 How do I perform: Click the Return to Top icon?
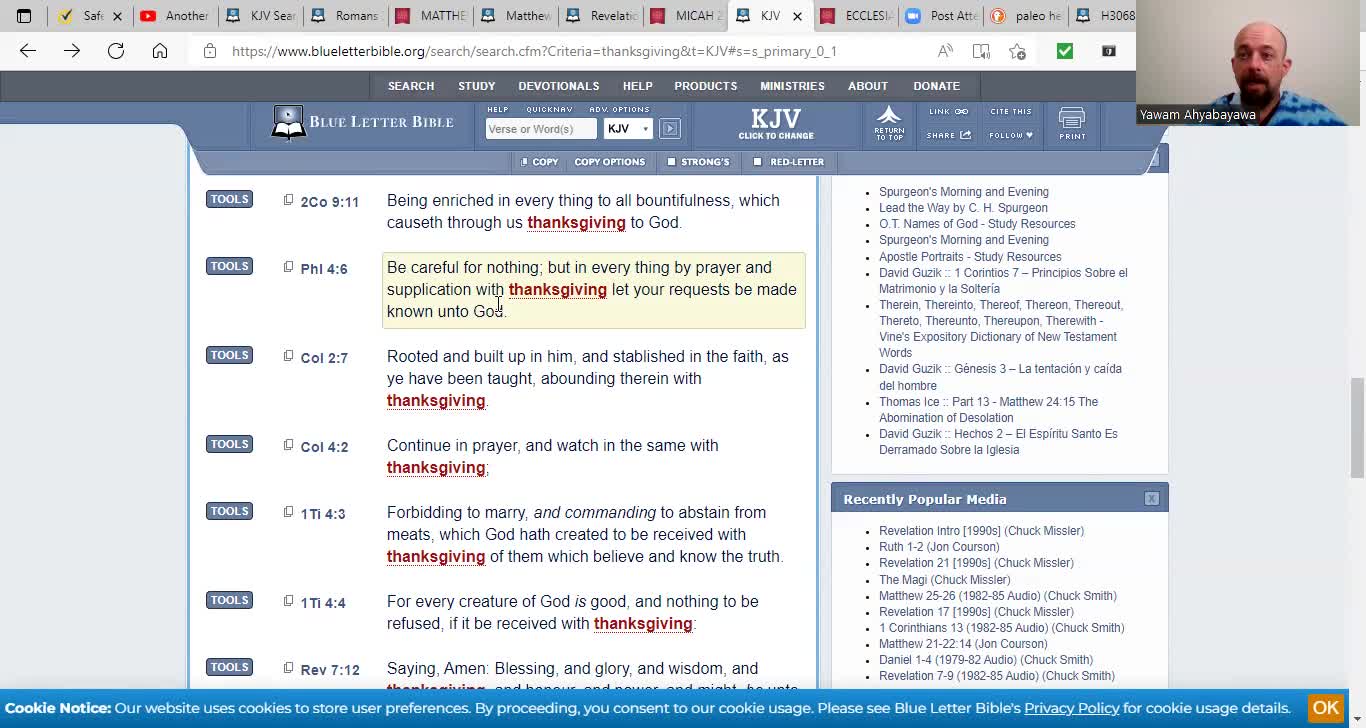(x=889, y=122)
